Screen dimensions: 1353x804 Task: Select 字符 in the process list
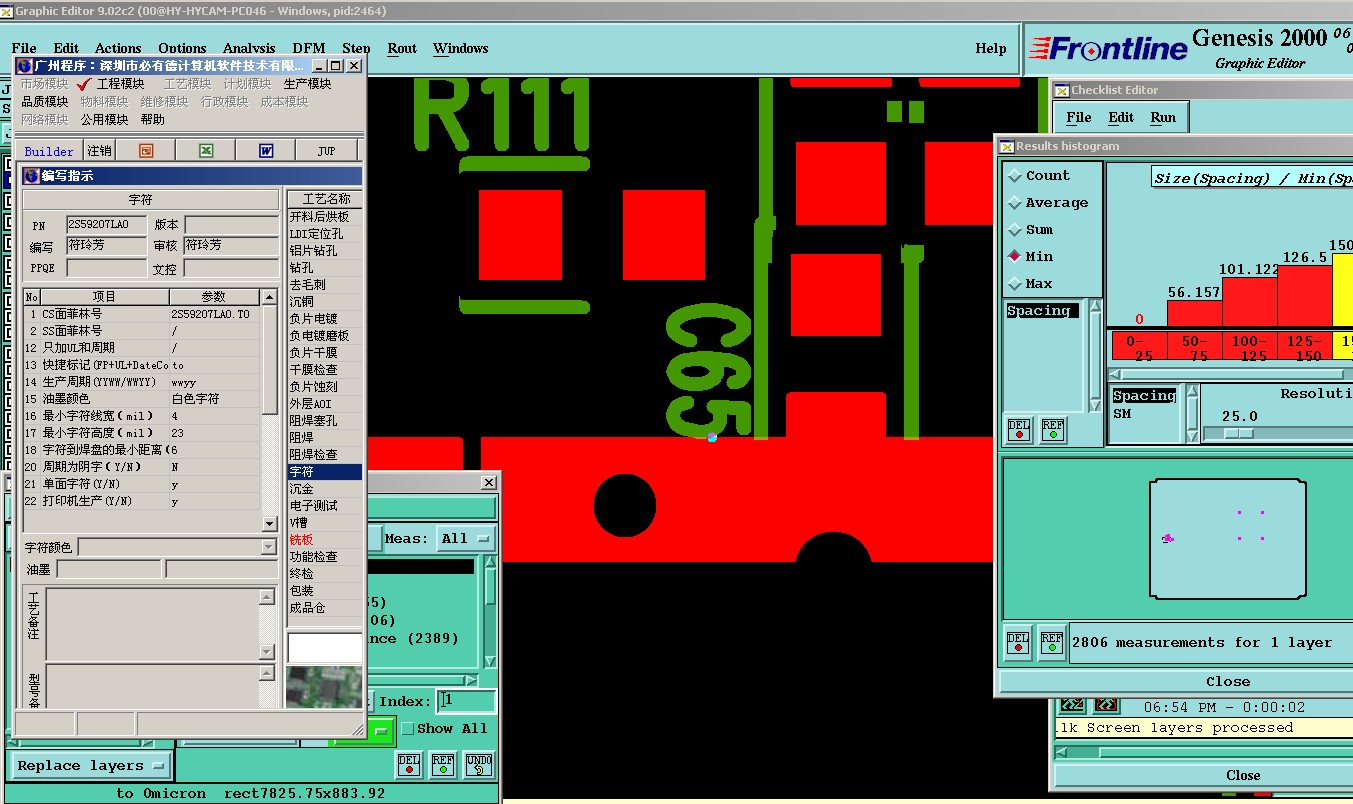click(325, 471)
